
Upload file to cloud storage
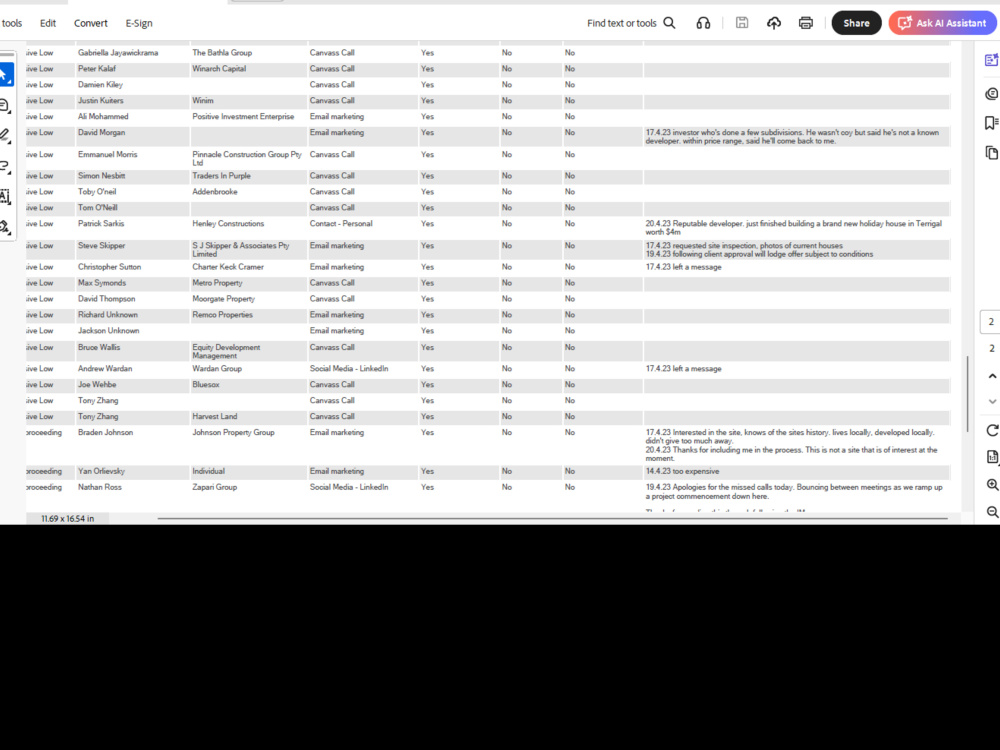(774, 23)
